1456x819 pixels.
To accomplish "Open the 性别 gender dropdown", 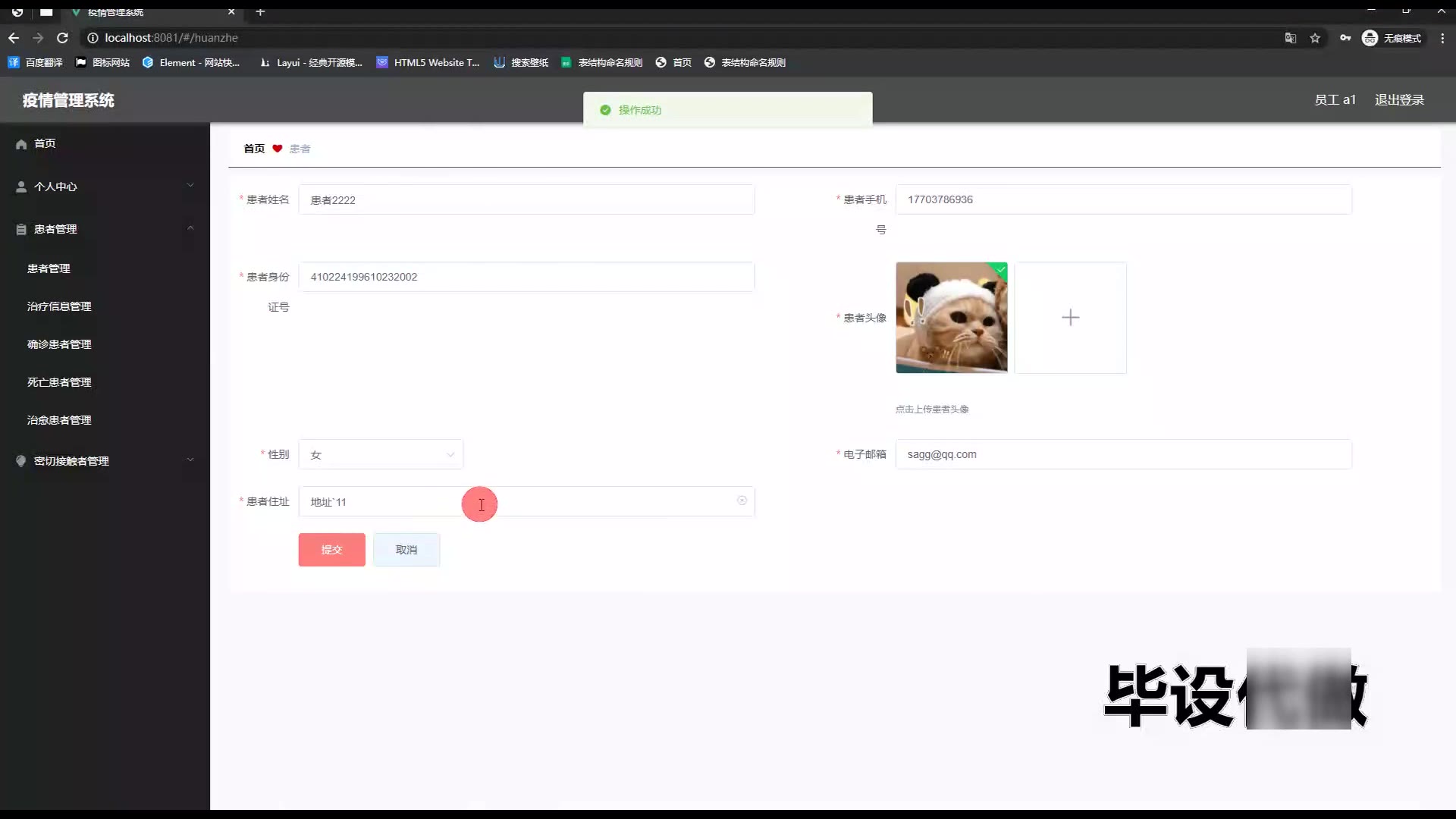I will click(x=381, y=455).
